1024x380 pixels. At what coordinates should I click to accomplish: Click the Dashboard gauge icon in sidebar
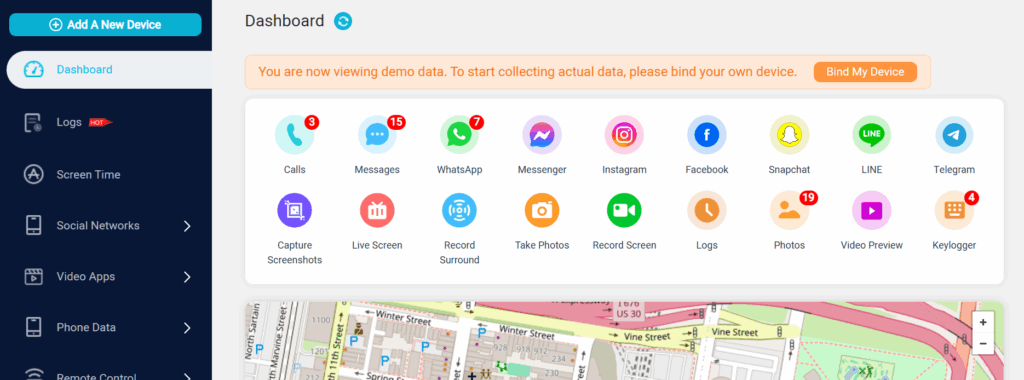click(x=33, y=70)
